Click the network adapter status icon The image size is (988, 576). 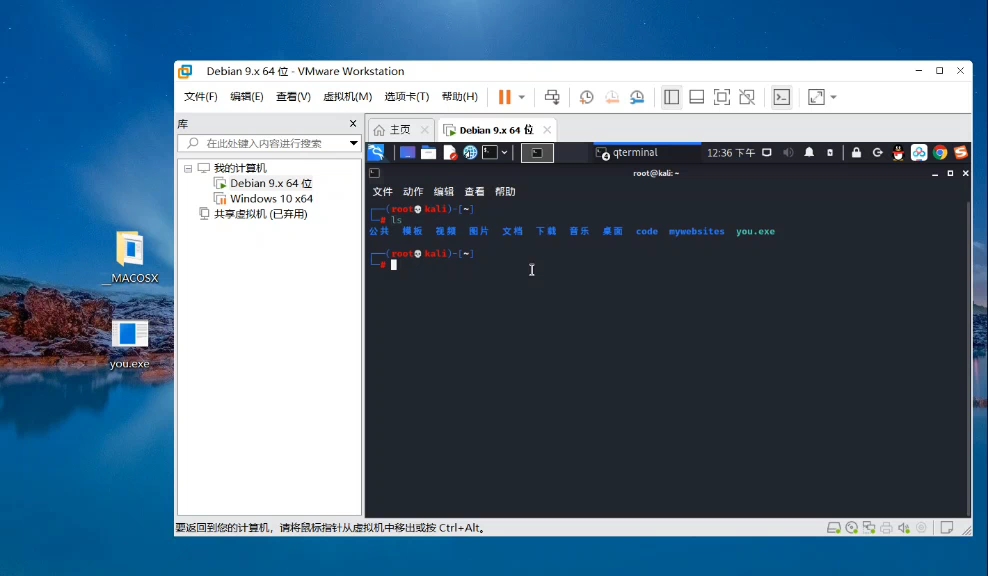click(869, 528)
